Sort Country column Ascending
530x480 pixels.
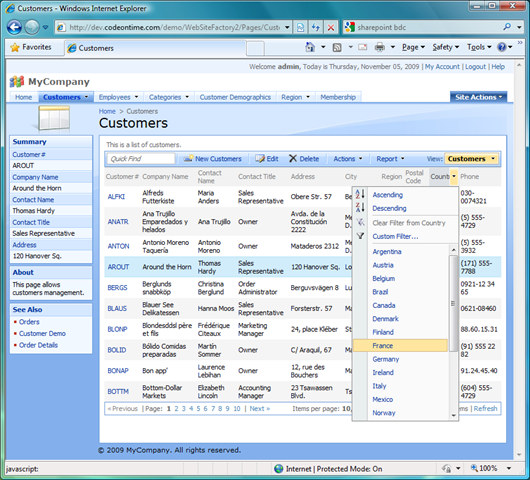[387, 195]
